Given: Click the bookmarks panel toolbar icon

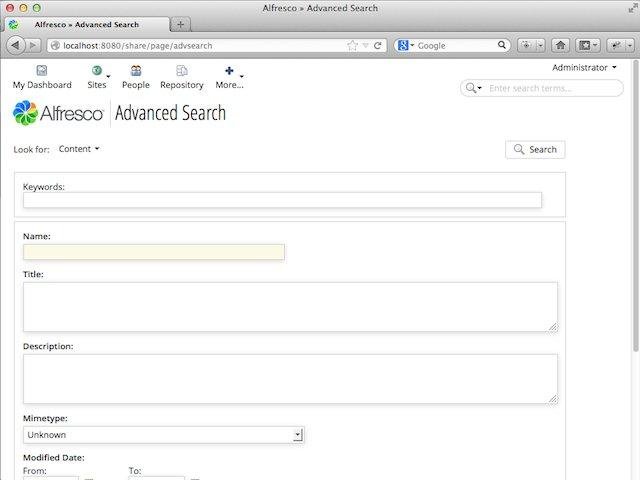Looking at the screenshot, I should [585, 45].
